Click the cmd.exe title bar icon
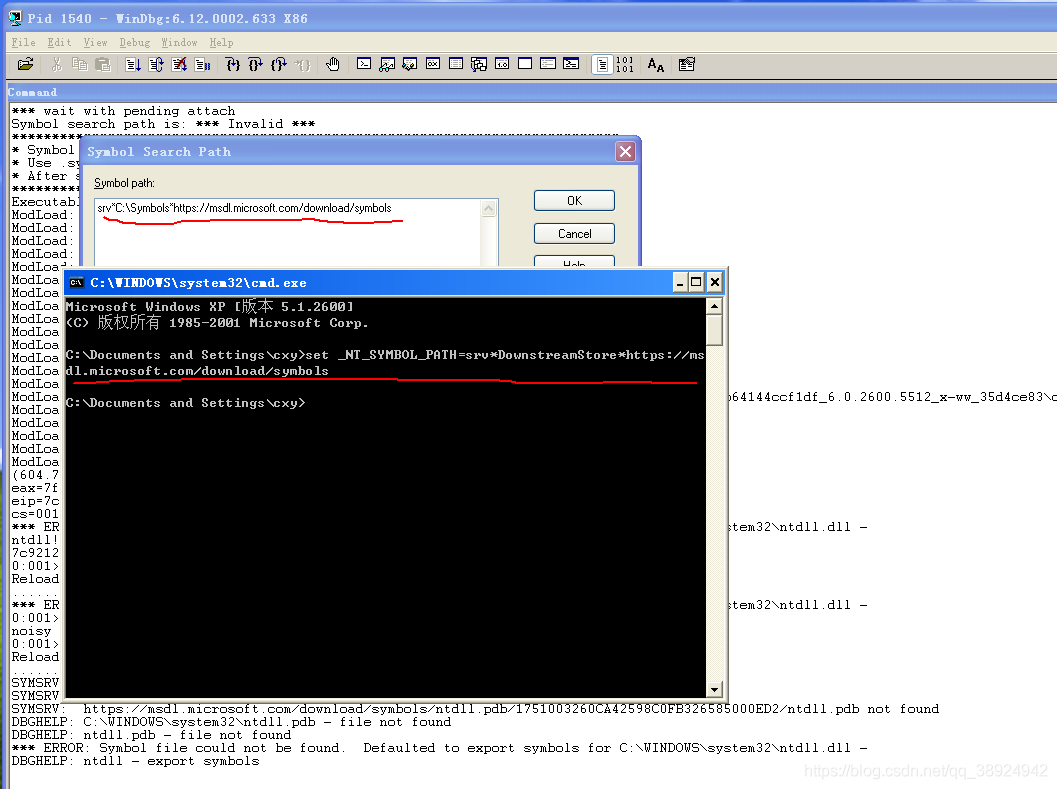1057x789 pixels. point(76,283)
